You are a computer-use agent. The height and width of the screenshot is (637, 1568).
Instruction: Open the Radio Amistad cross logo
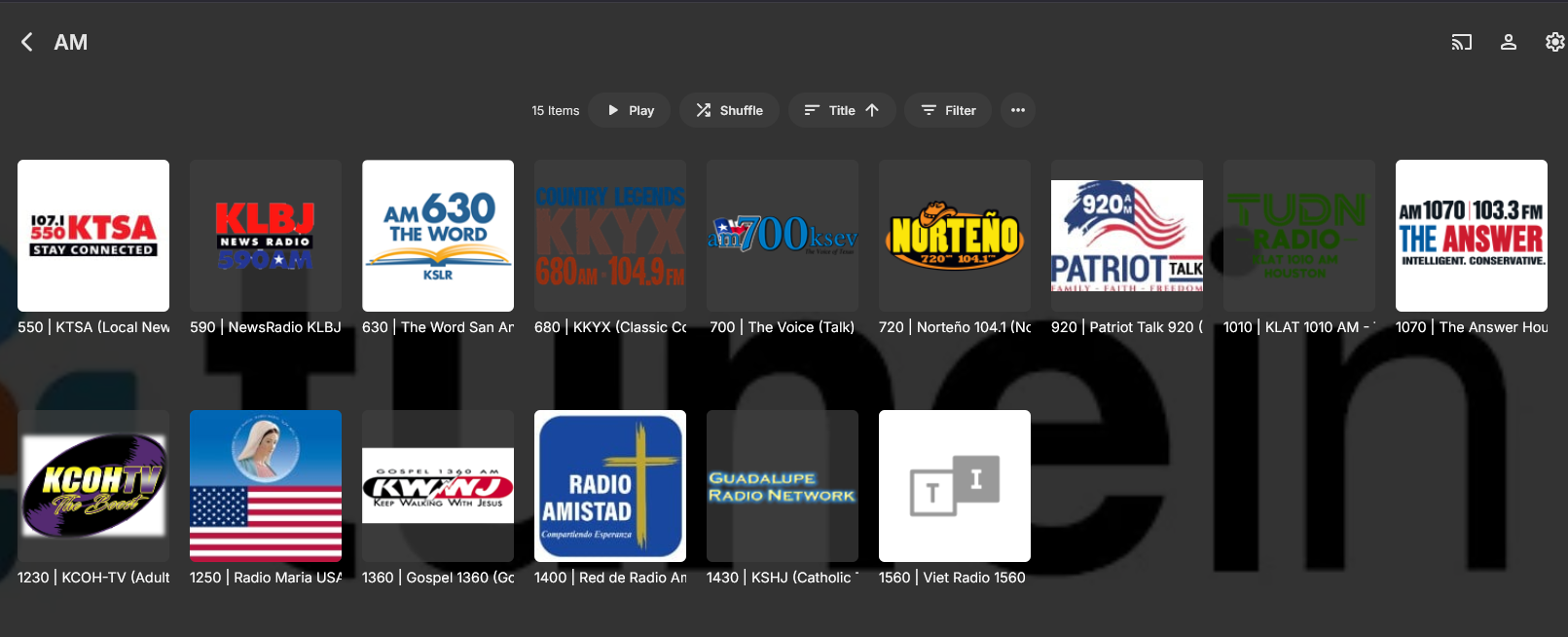tap(610, 486)
